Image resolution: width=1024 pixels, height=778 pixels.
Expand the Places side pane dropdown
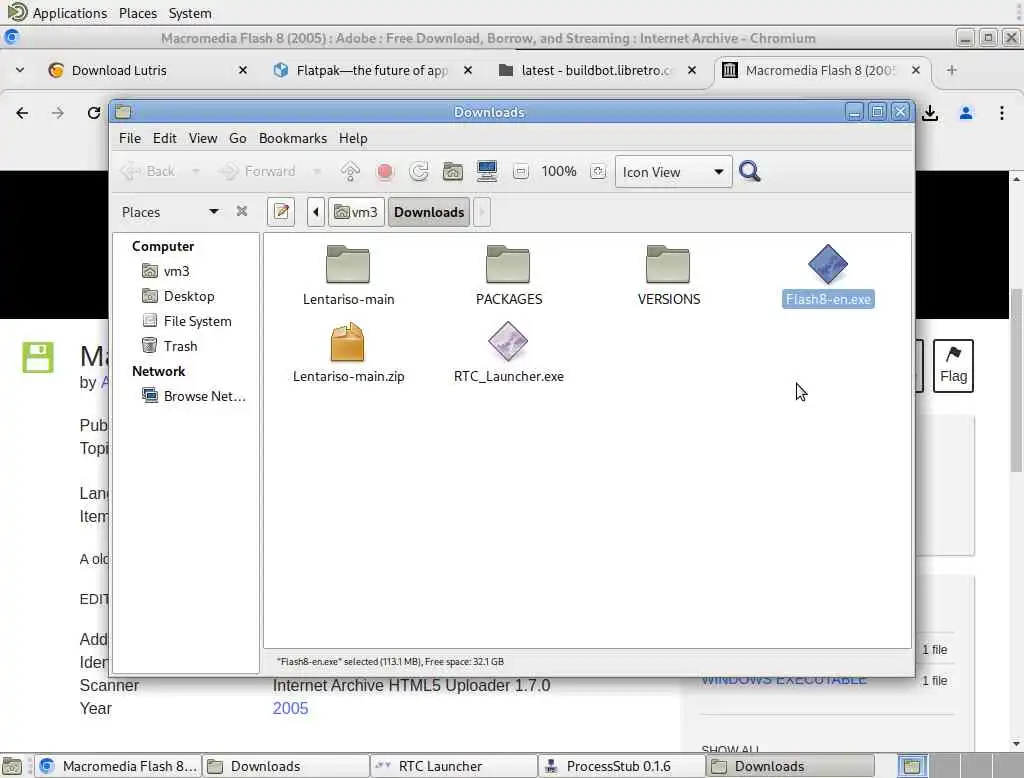214,212
